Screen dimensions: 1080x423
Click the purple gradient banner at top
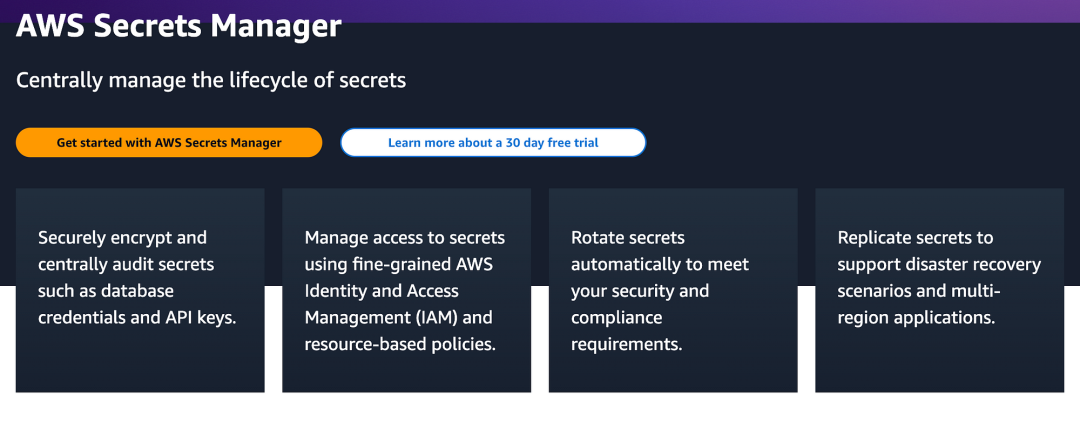click(x=700, y=8)
